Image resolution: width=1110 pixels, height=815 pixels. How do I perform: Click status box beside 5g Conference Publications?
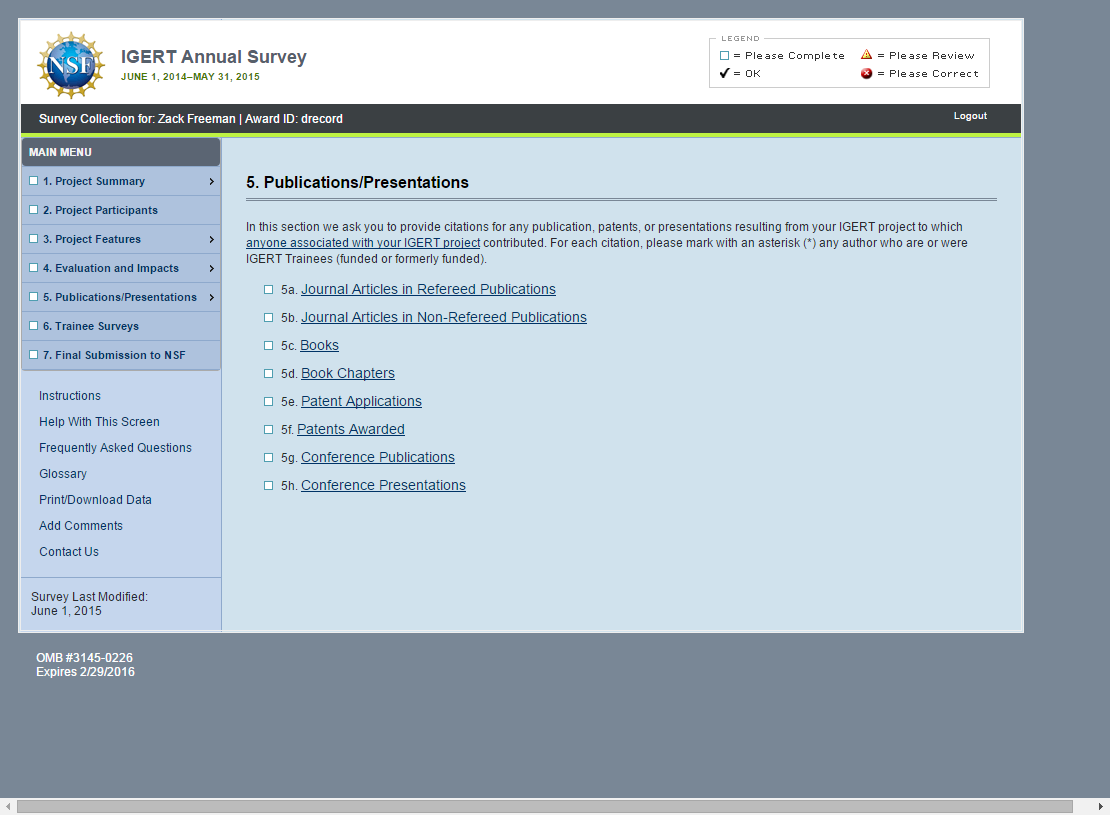(268, 457)
